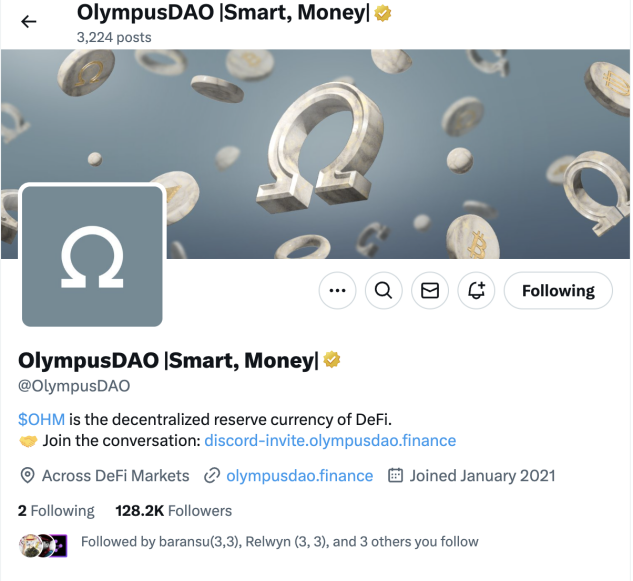Click the search profile posts icon

click(383, 291)
